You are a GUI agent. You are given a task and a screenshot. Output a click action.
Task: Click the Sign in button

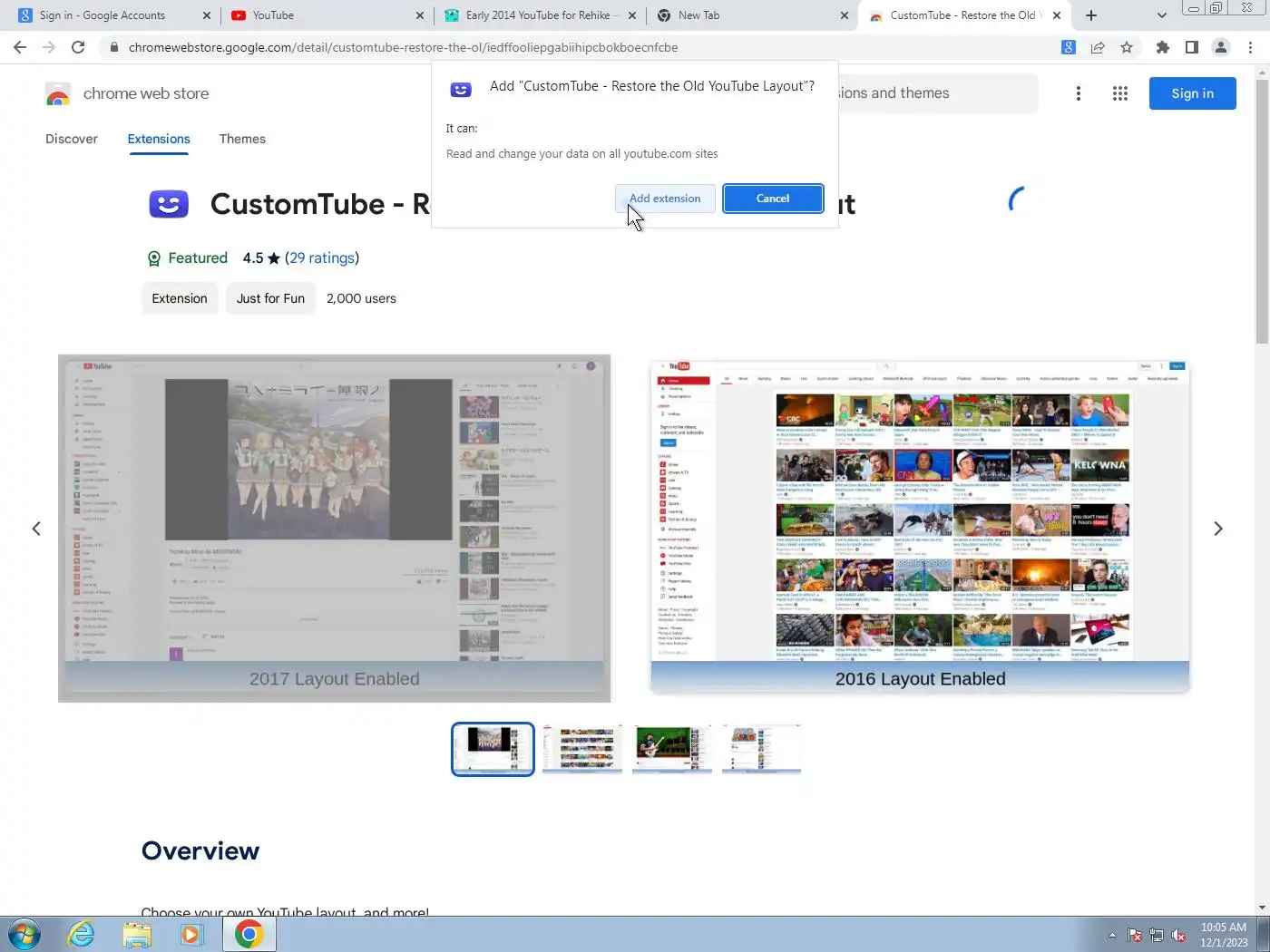click(1192, 93)
